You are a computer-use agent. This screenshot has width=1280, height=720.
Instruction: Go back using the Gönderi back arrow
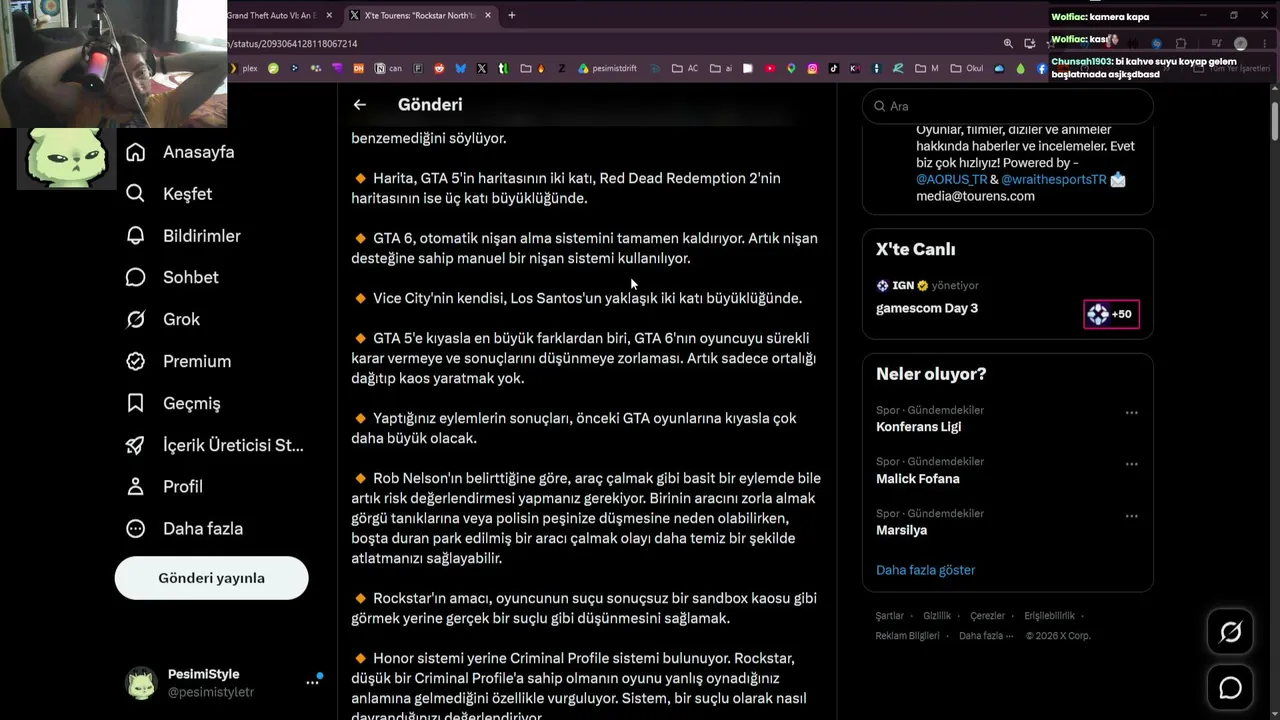click(x=360, y=104)
